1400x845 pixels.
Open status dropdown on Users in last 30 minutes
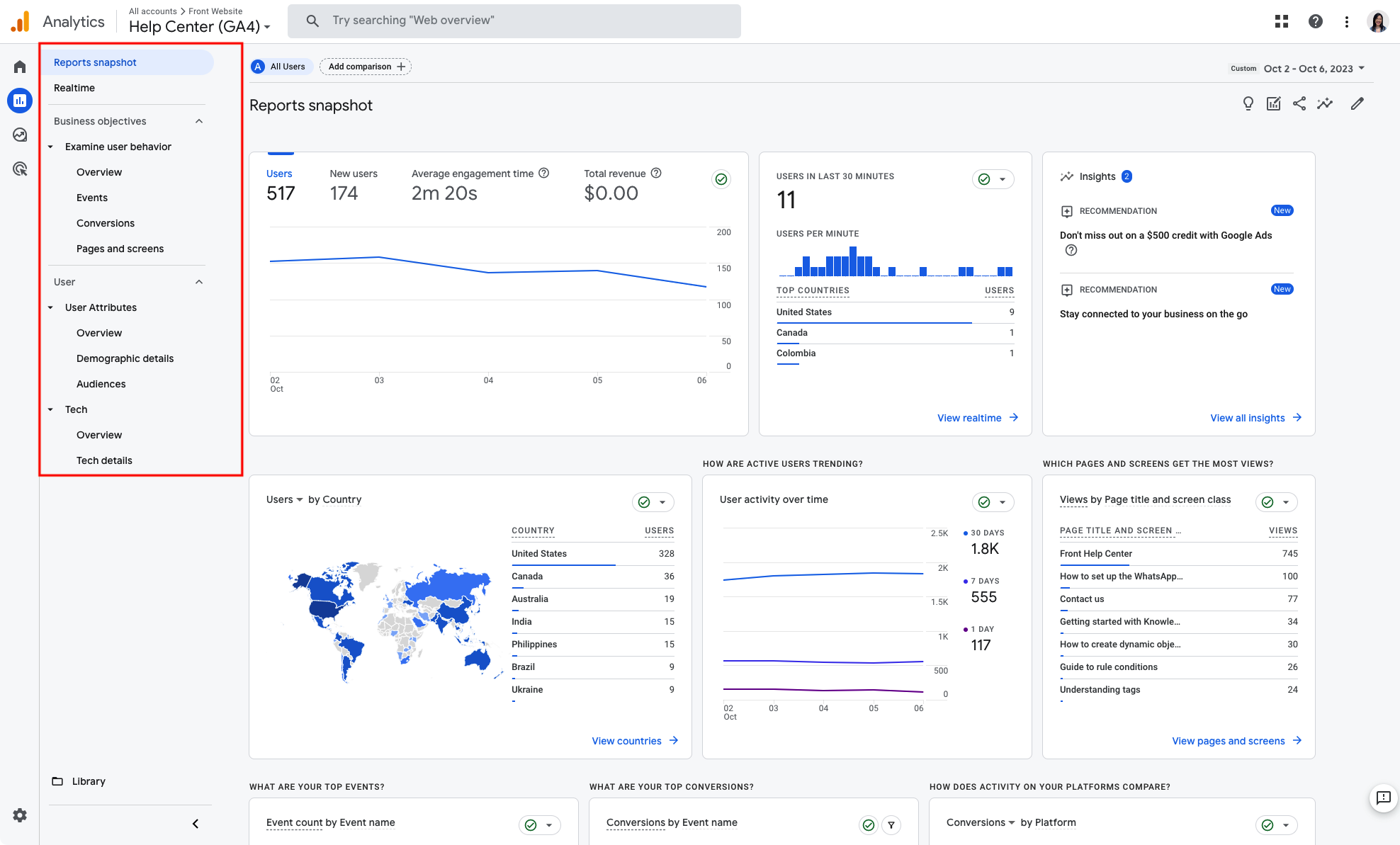point(993,179)
